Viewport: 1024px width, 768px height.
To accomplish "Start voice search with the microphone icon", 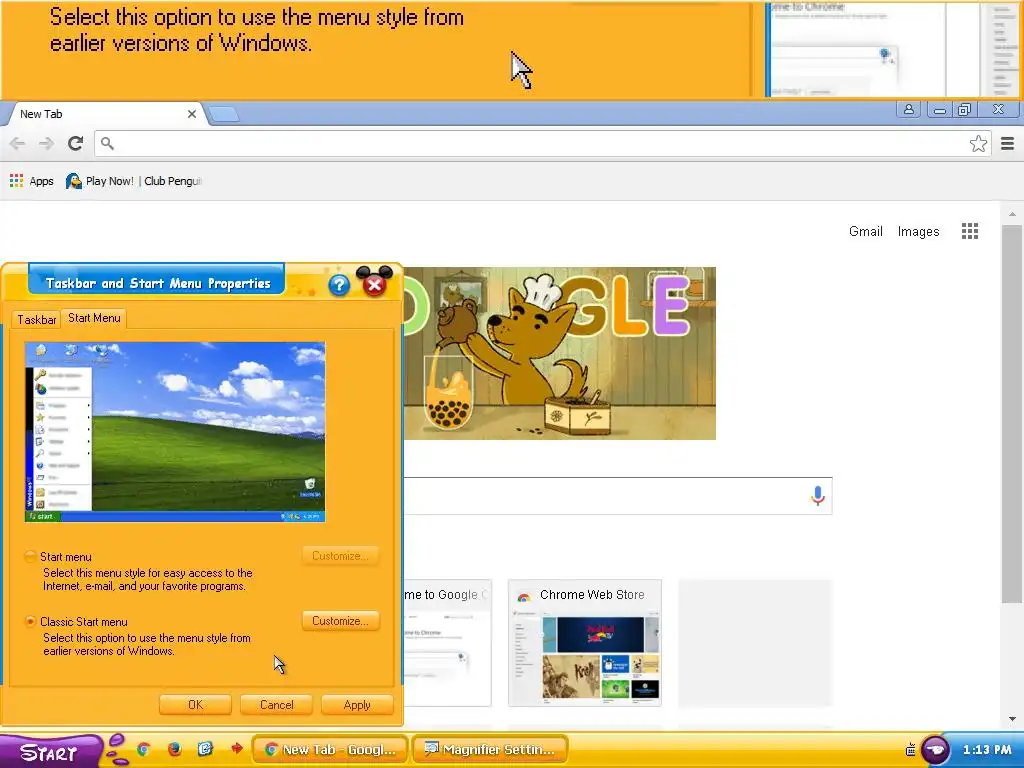I will (818, 496).
